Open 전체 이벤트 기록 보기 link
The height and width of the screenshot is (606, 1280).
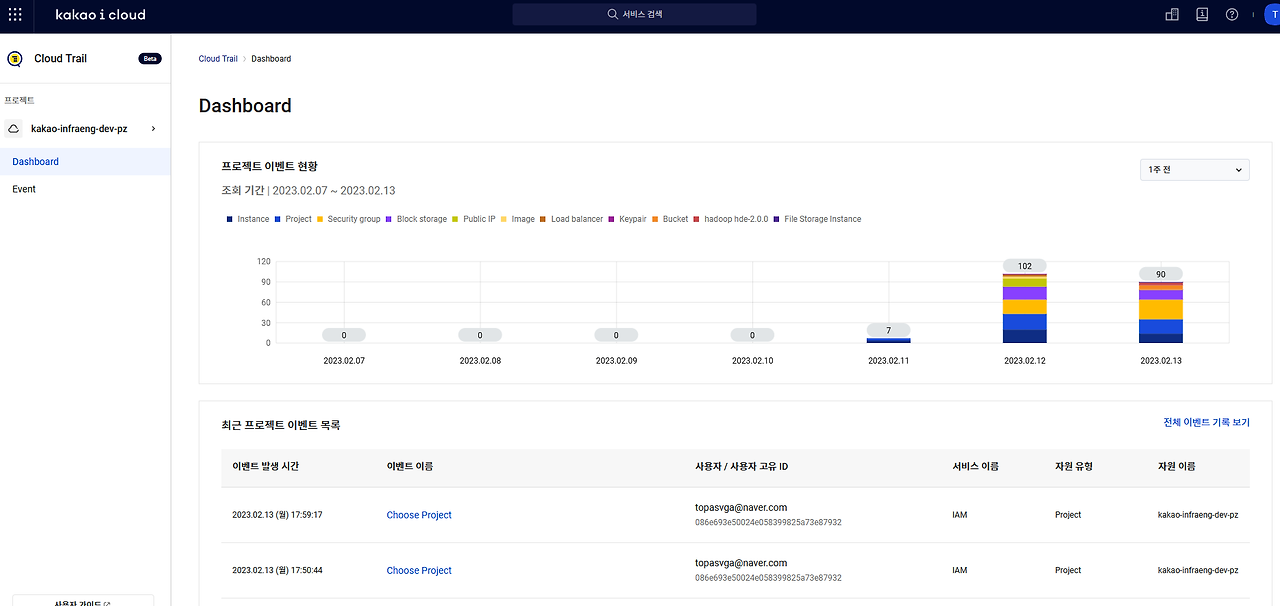(x=1206, y=423)
